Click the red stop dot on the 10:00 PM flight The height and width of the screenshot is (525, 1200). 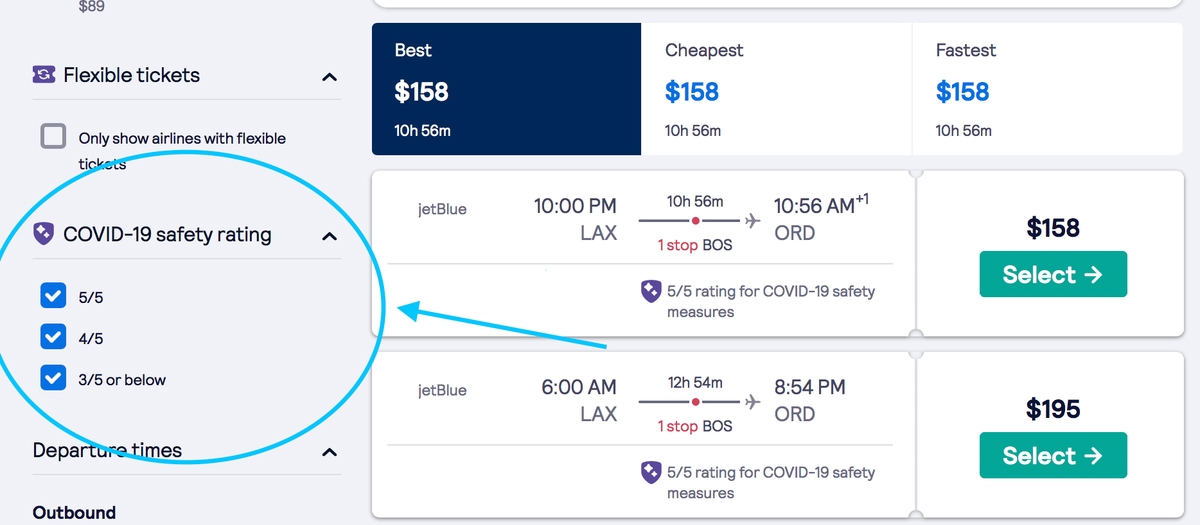click(x=695, y=221)
